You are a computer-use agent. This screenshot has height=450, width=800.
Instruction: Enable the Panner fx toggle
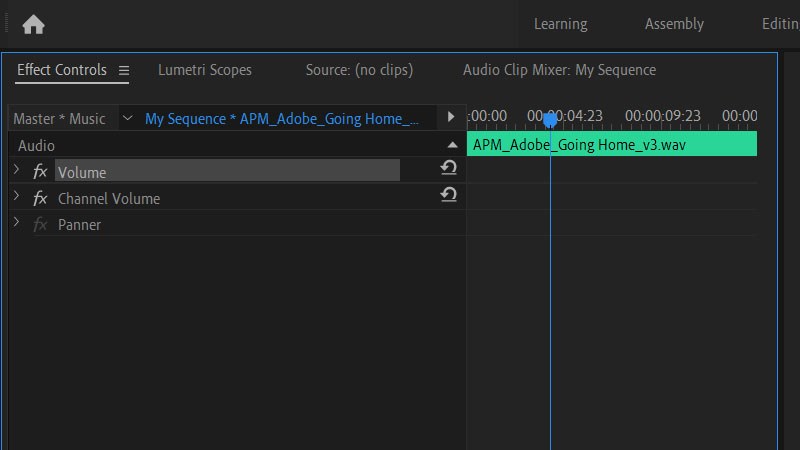(x=40, y=224)
